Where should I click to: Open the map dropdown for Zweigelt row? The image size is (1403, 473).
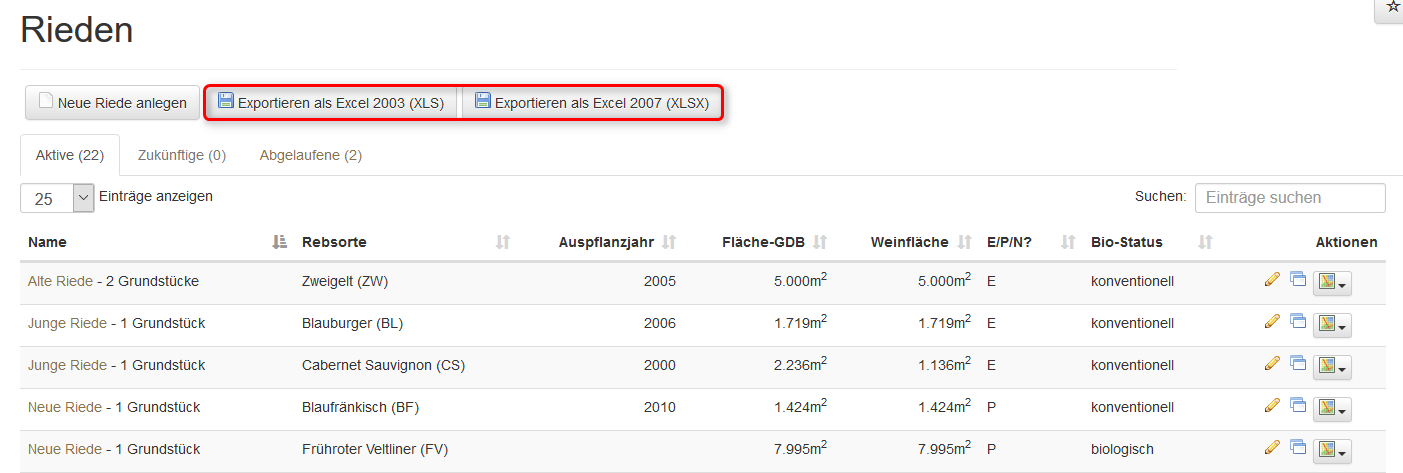(1332, 283)
